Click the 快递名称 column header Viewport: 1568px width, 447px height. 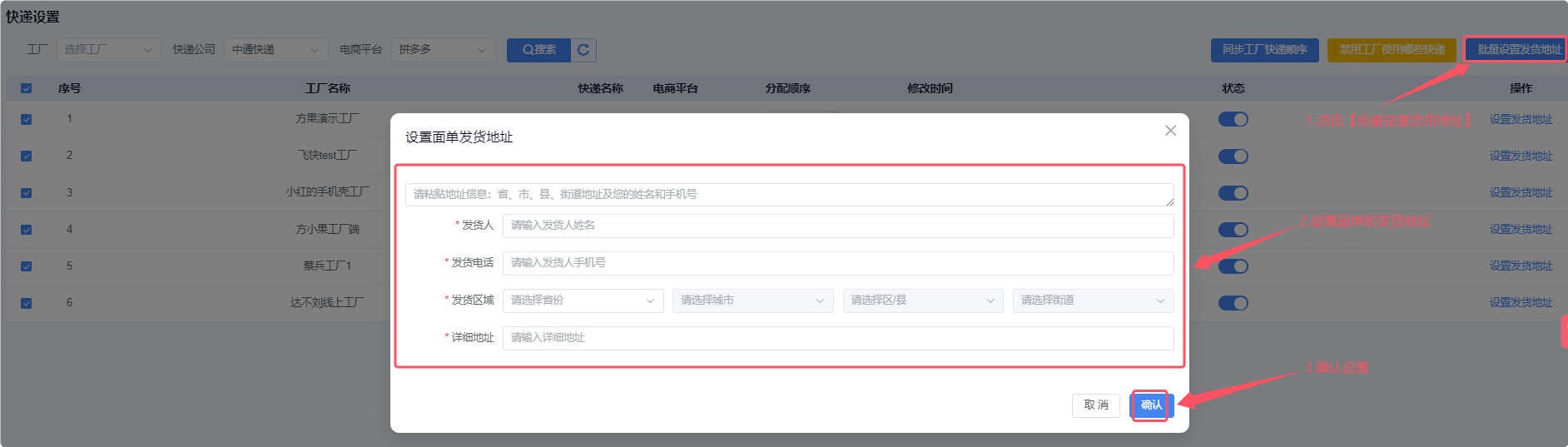[601, 88]
